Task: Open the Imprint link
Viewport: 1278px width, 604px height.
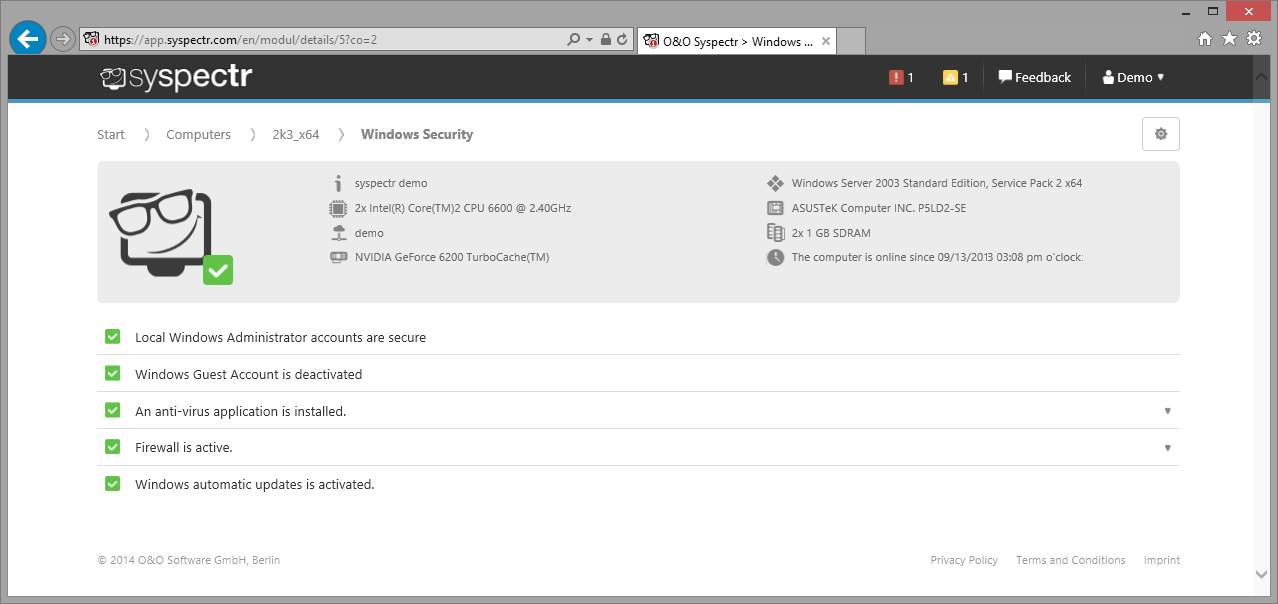Action: tap(1162, 560)
